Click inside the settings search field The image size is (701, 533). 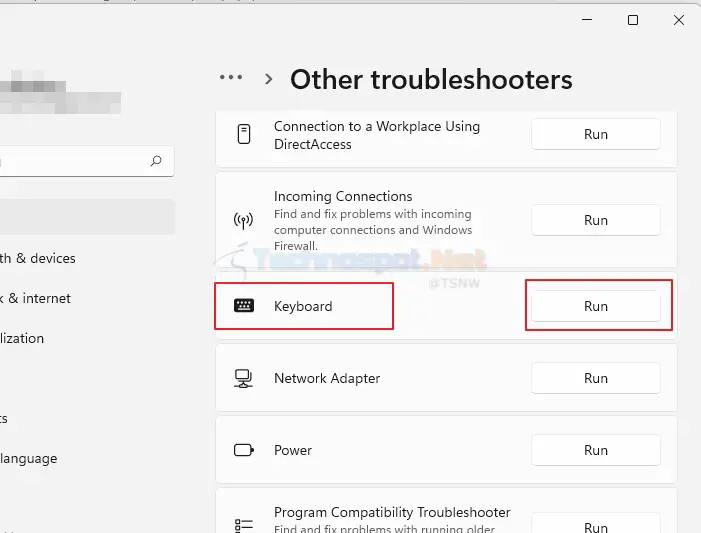click(x=86, y=161)
